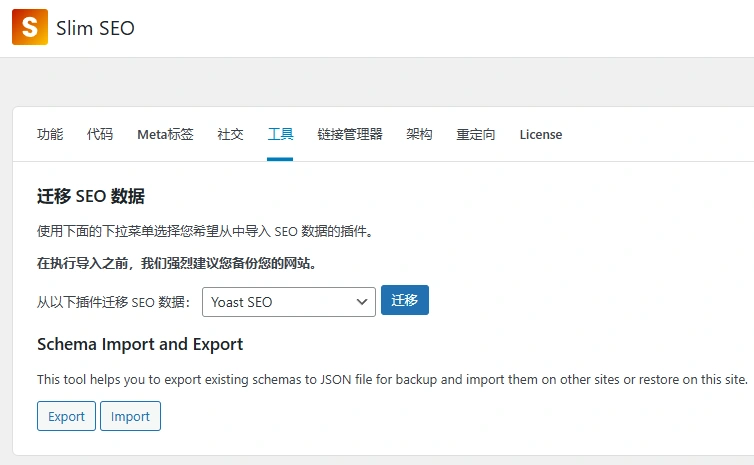Open the Meta标签 tab
Image resolution: width=754 pixels, height=465 pixels.
pos(165,134)
